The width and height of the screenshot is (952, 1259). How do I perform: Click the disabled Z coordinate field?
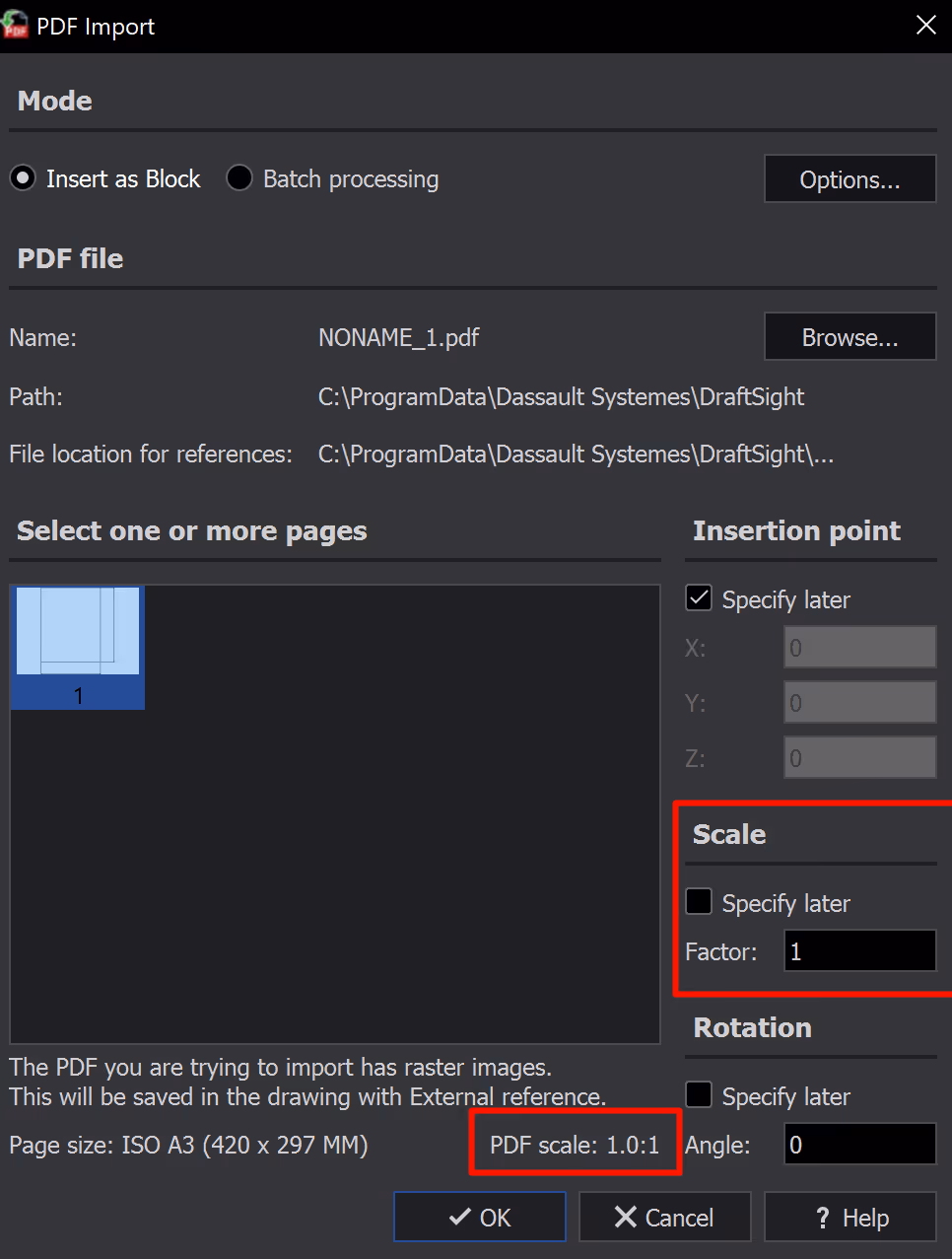(x=859, y=758)
